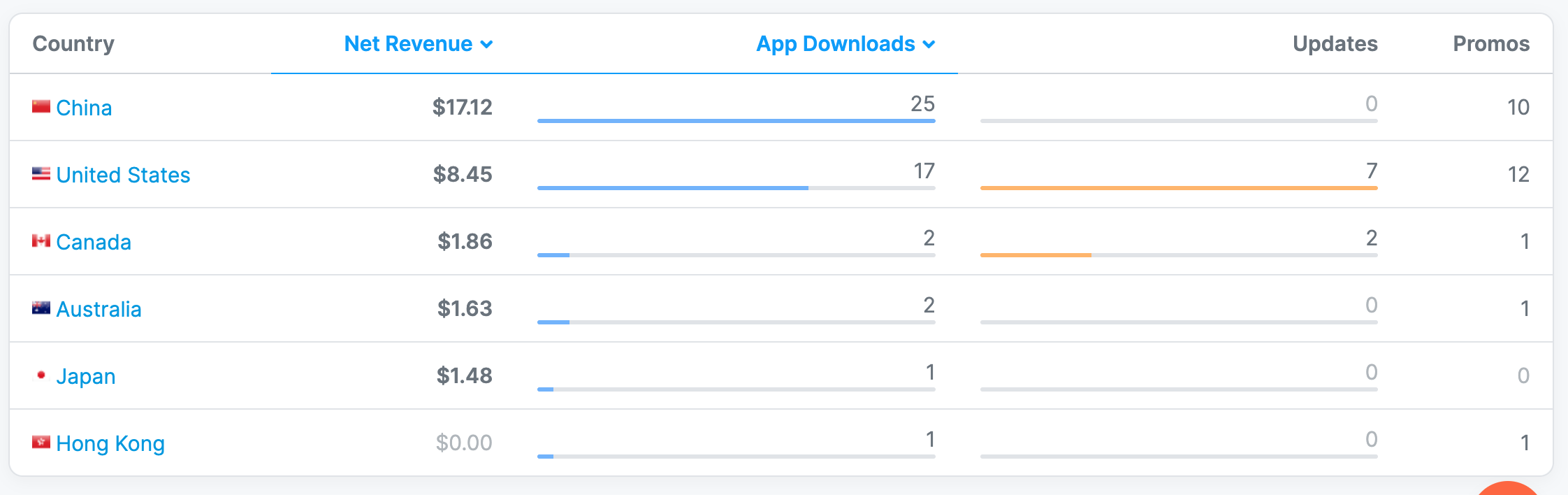Click the Japan flag icon
This screenshot has width=1568, height=495.
[41, 375]
